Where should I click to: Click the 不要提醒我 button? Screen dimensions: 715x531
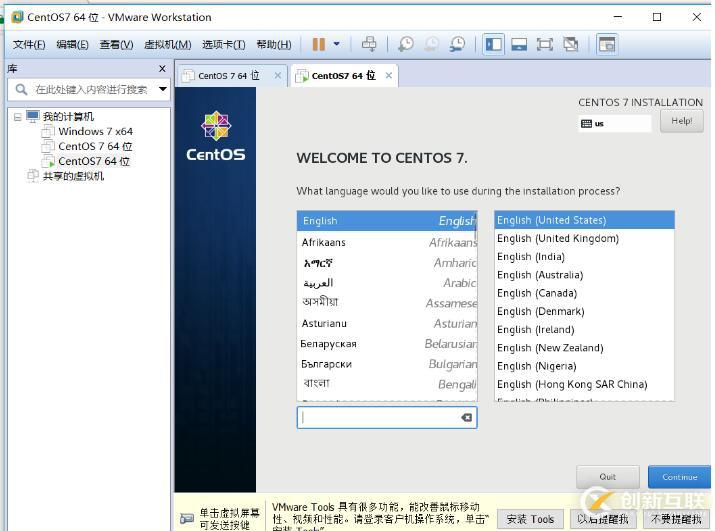(x=676, y=519)
